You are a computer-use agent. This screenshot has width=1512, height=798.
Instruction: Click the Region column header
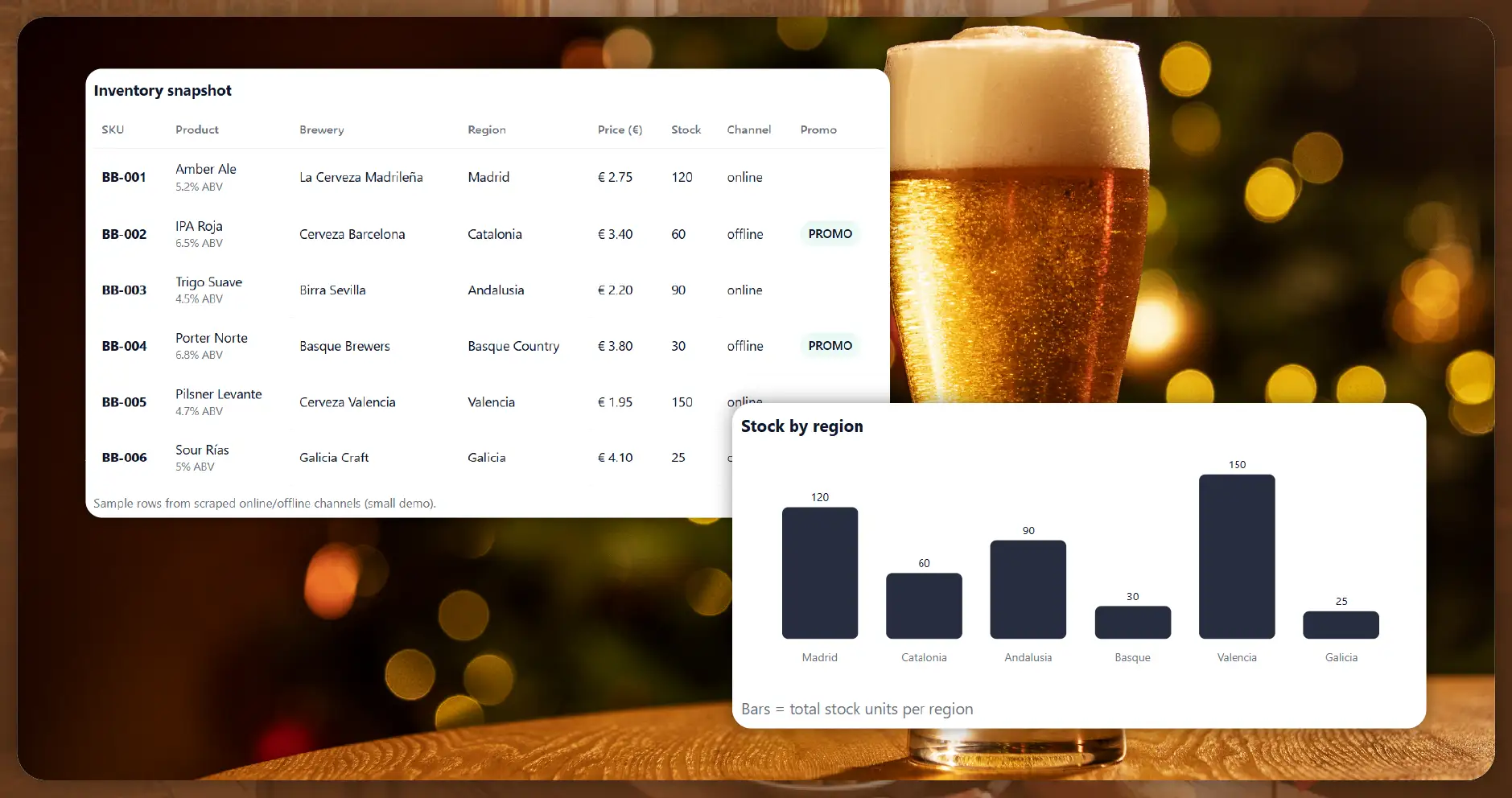click(x=486, y=129)
